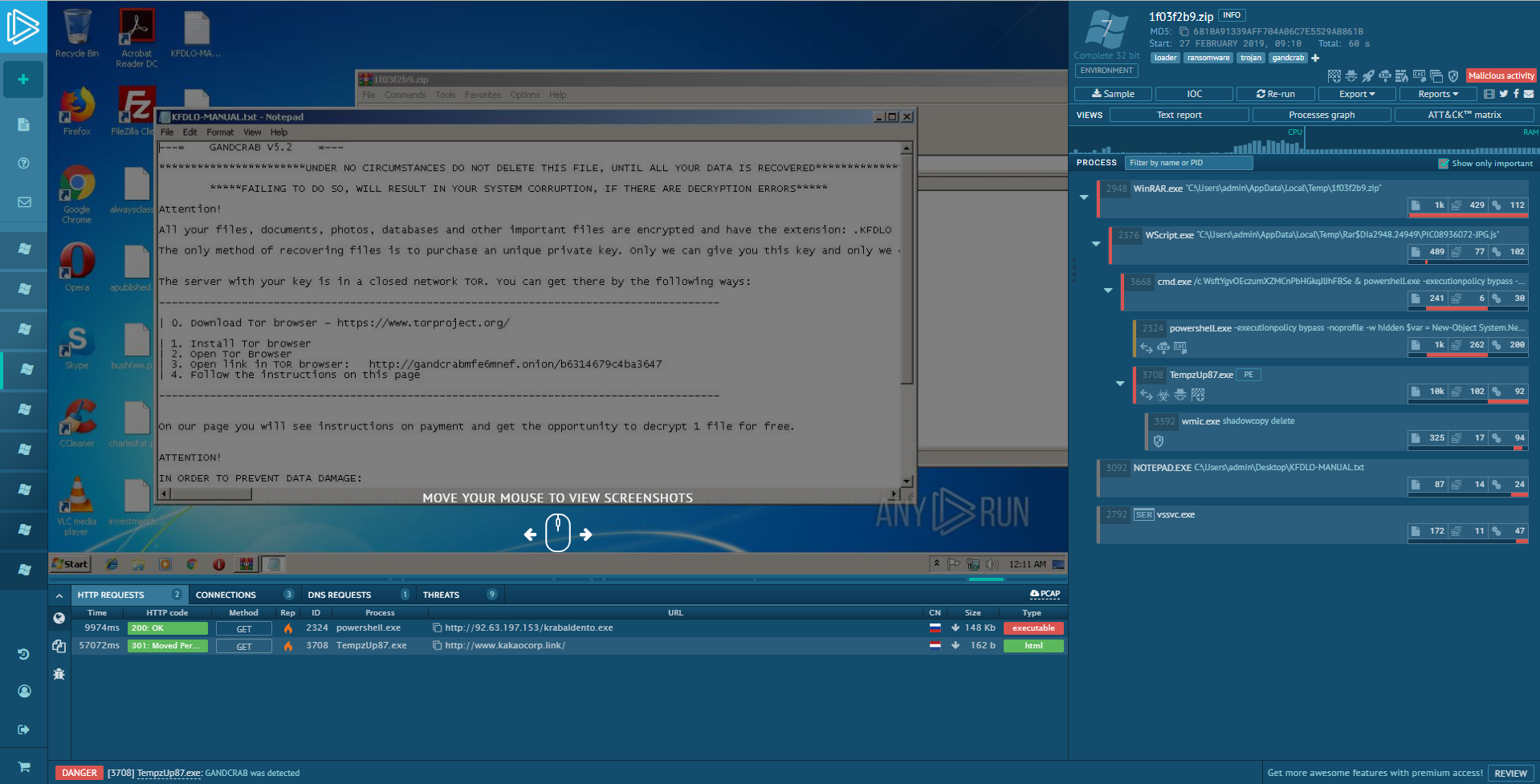The width and height of the screenshot is (1540, 784).
Task: Click the next screenshot right arrow
Action: tap(586, 534)
